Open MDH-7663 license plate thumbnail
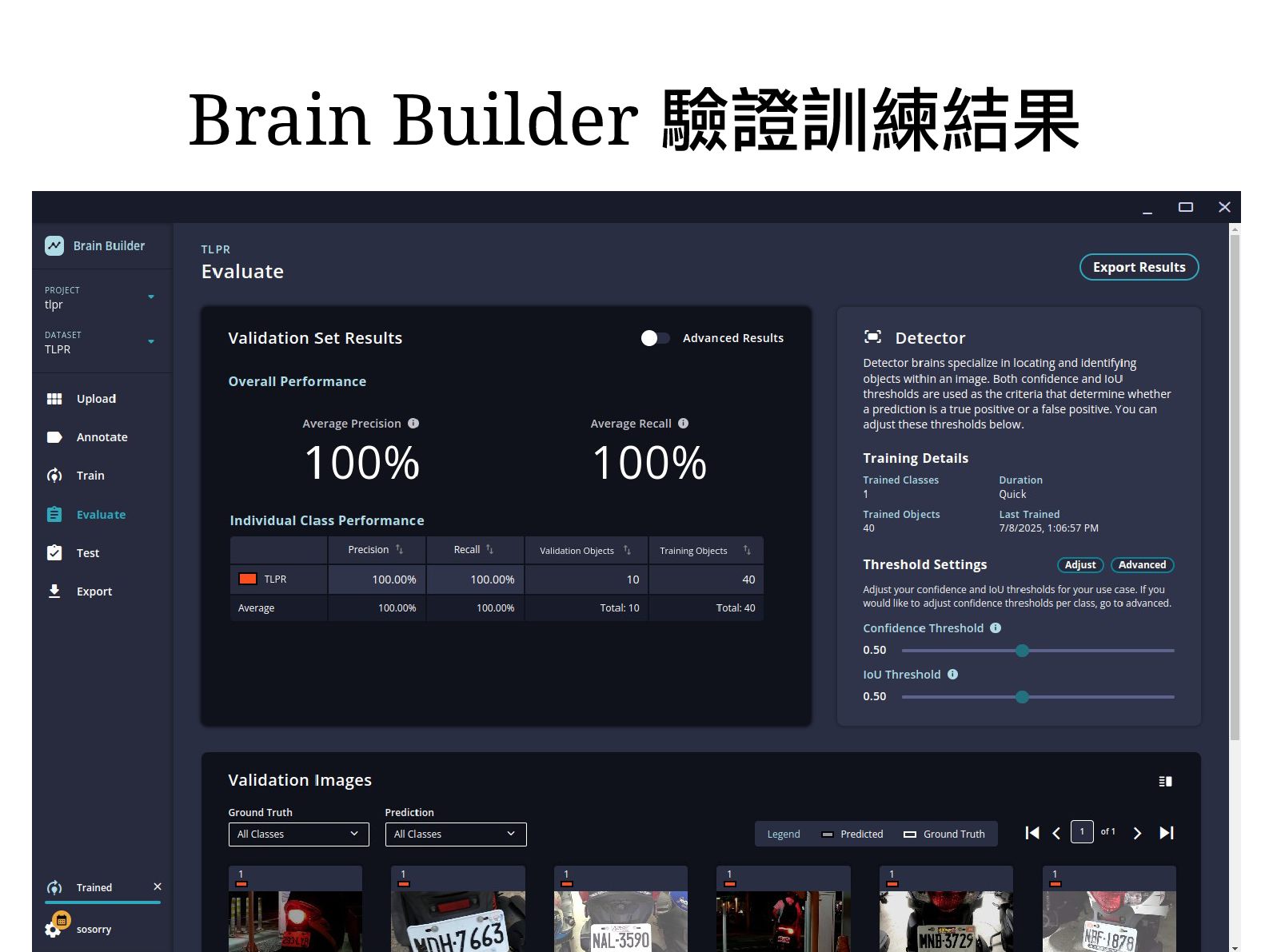The image size is (1269, 952). 458,909
